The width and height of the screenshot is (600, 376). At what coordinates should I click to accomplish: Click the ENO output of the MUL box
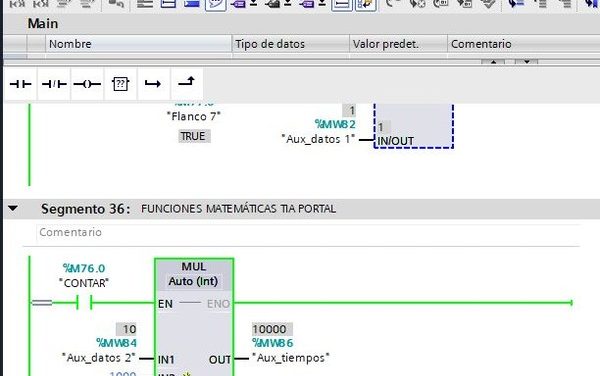coord(218,304)
